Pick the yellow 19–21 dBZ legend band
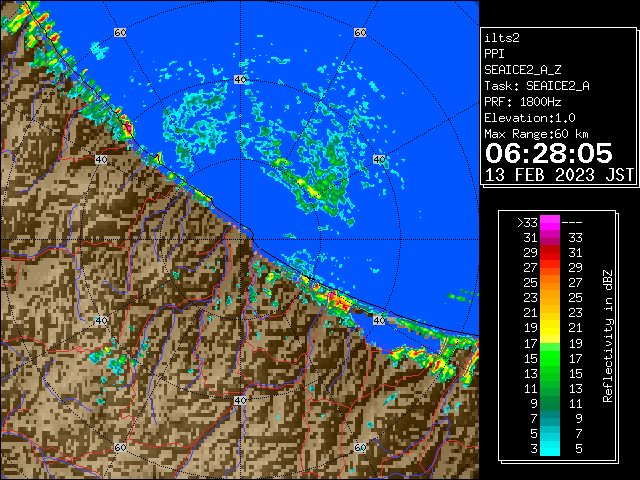 (550, 328)
